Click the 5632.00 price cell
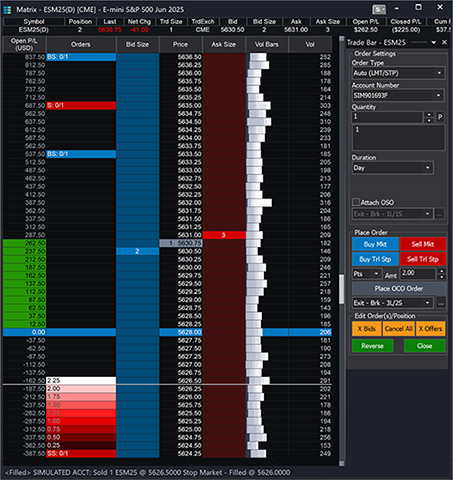453x480 pixels. tap(181, 203)
